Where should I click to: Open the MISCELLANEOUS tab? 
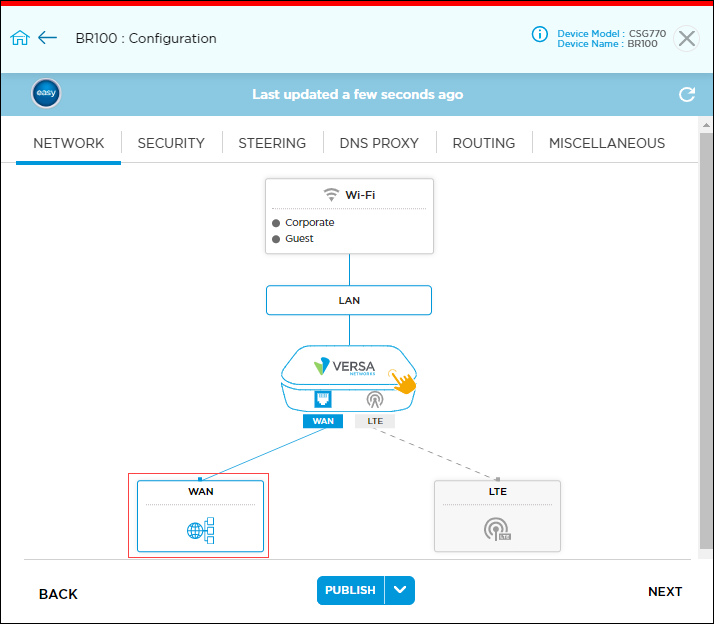click(607, 143)
